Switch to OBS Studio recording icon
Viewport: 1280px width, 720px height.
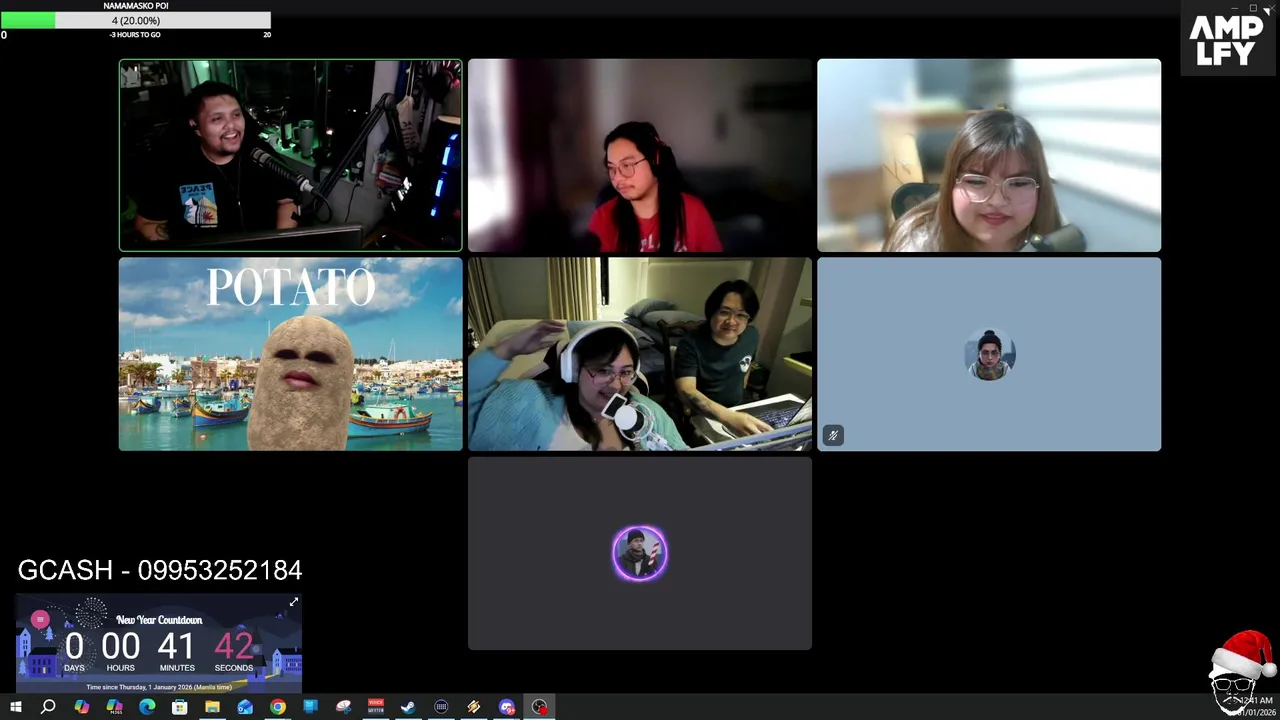coord(539,707)
